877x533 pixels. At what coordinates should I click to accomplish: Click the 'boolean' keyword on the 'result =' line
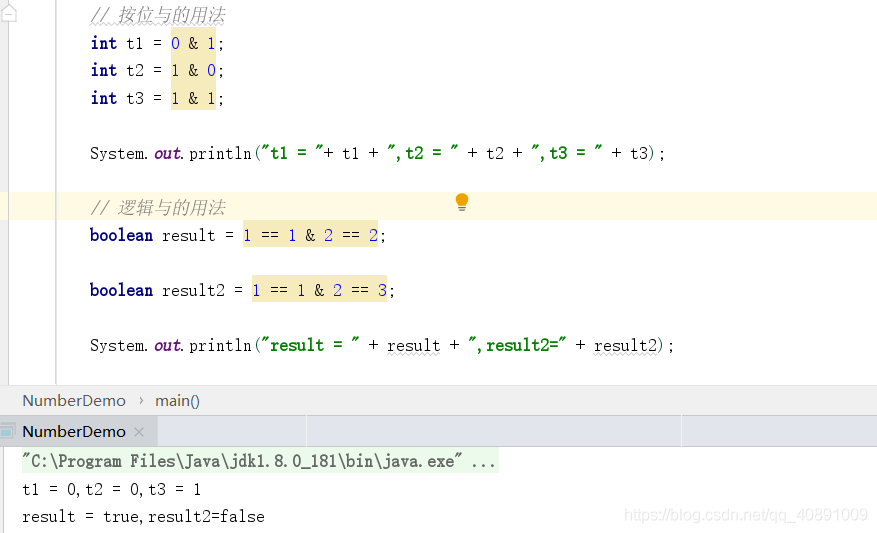click(x=121, y=235)
